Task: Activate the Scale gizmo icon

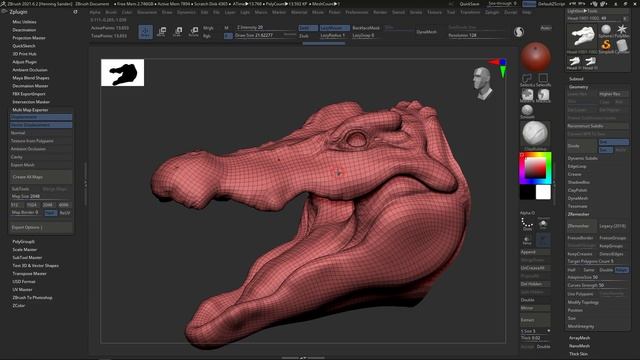Action: tap(178, 31)
